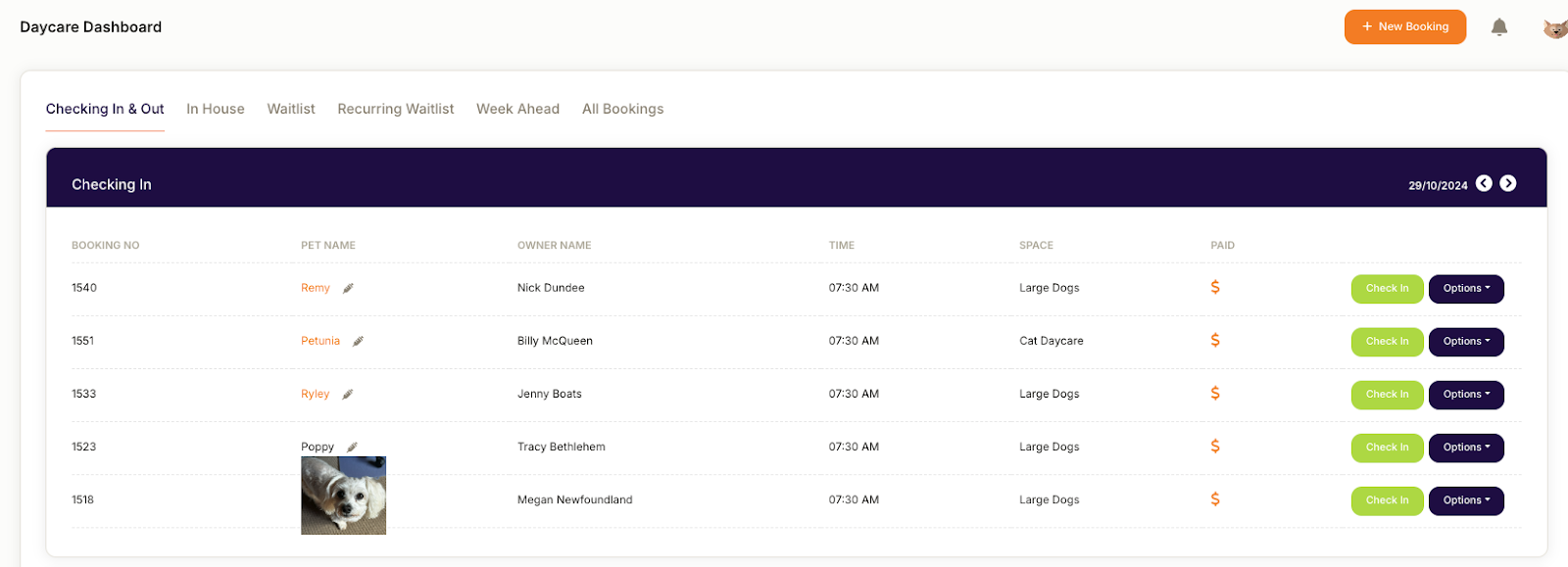
Task: Open Petunia's pet profile link
Action: 320,341
